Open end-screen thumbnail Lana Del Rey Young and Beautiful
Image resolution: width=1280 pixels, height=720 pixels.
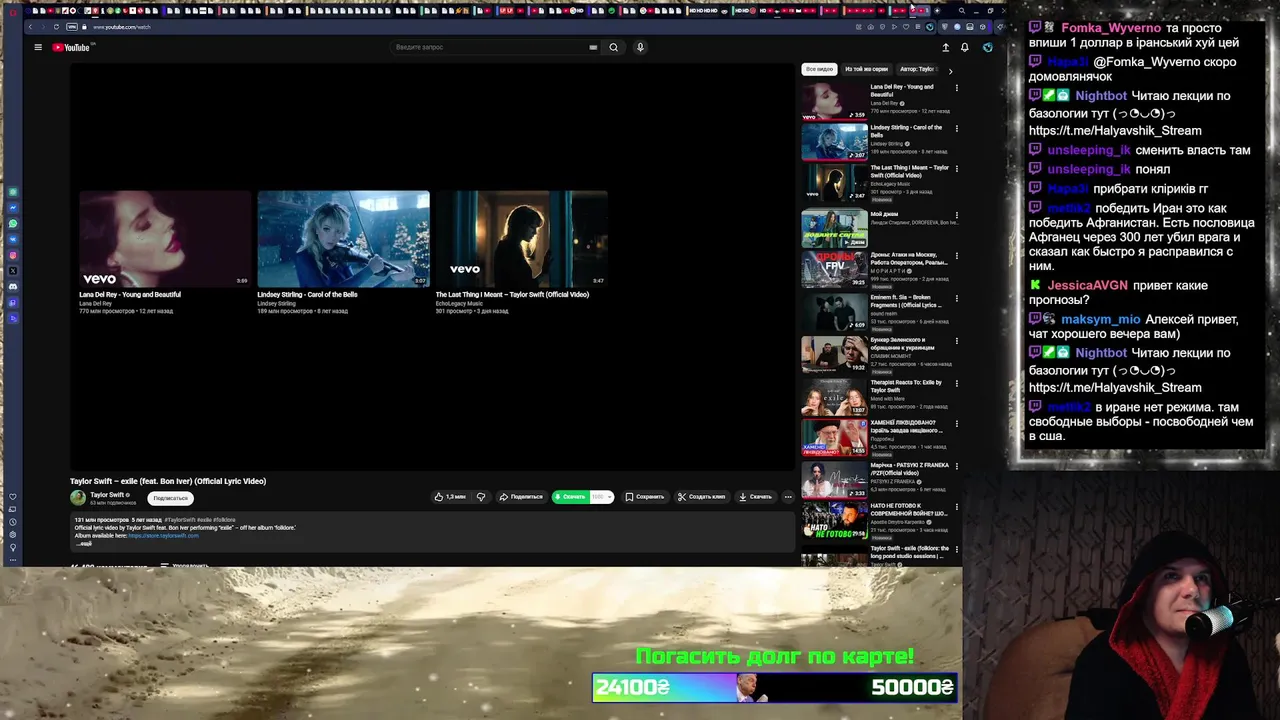tap(165, 239)
